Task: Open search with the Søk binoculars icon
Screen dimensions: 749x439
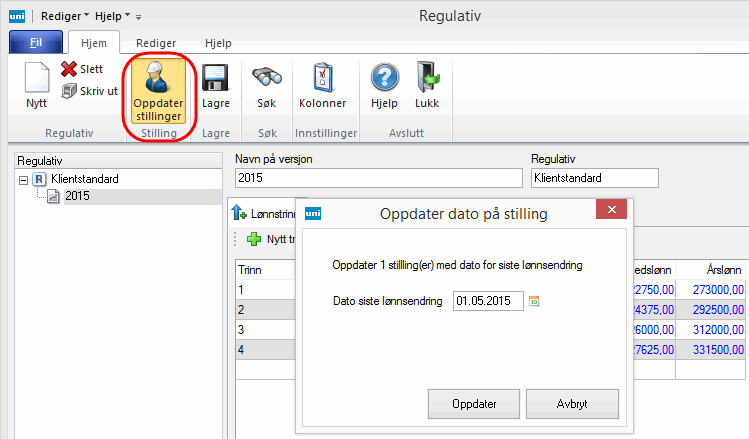Action: click(264, 78)
